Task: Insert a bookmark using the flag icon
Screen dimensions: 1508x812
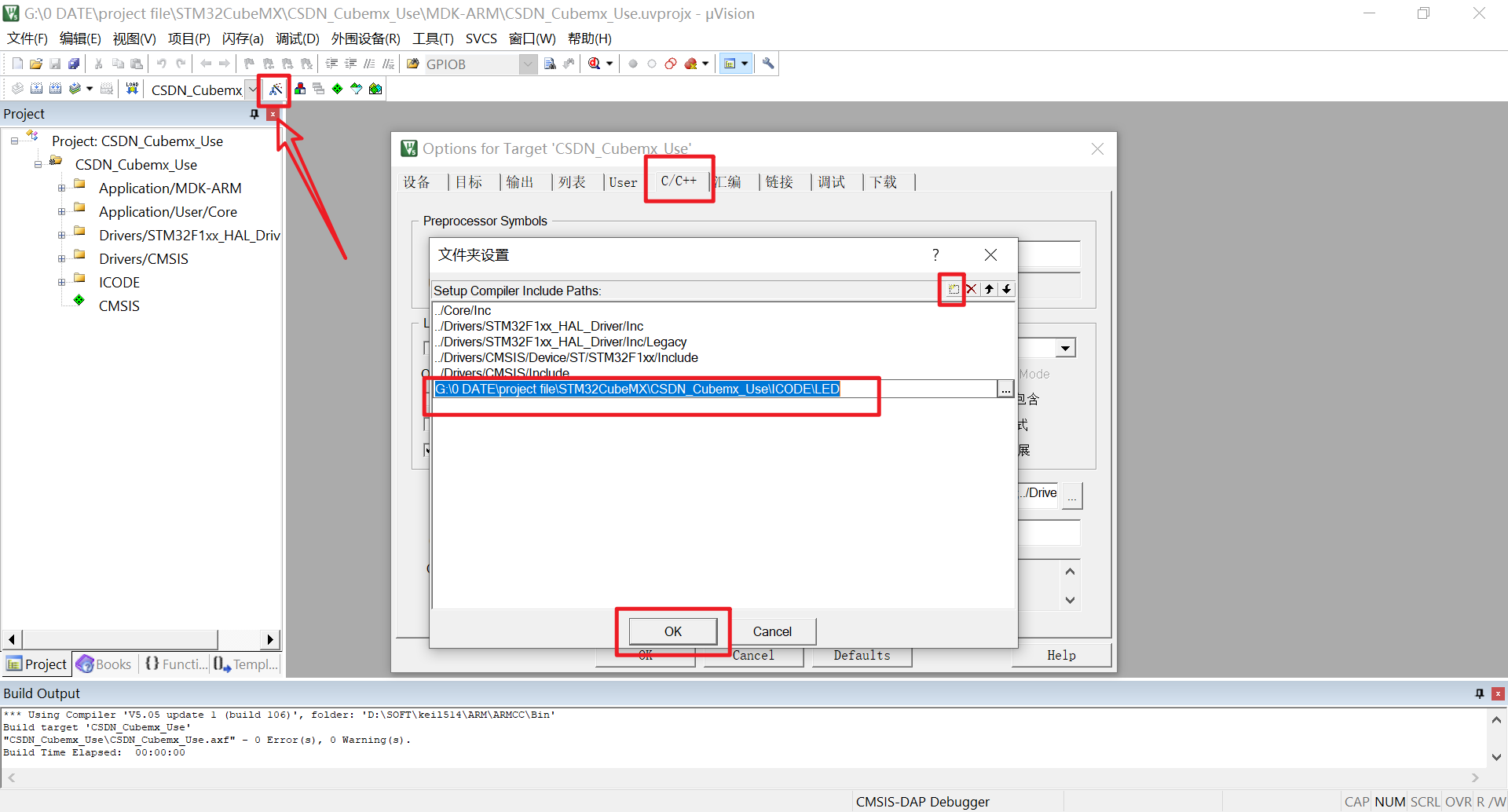Action: [249, 64]
